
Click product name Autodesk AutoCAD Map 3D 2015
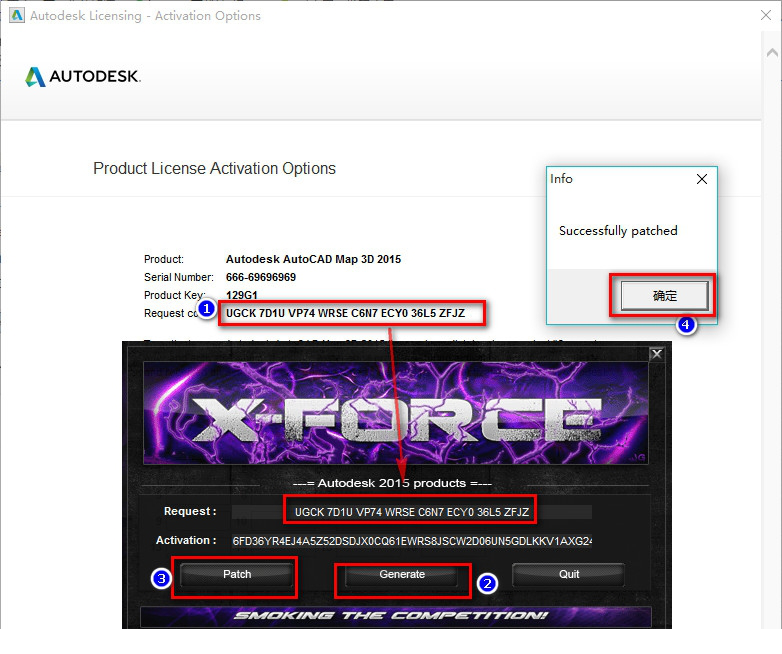313,259
